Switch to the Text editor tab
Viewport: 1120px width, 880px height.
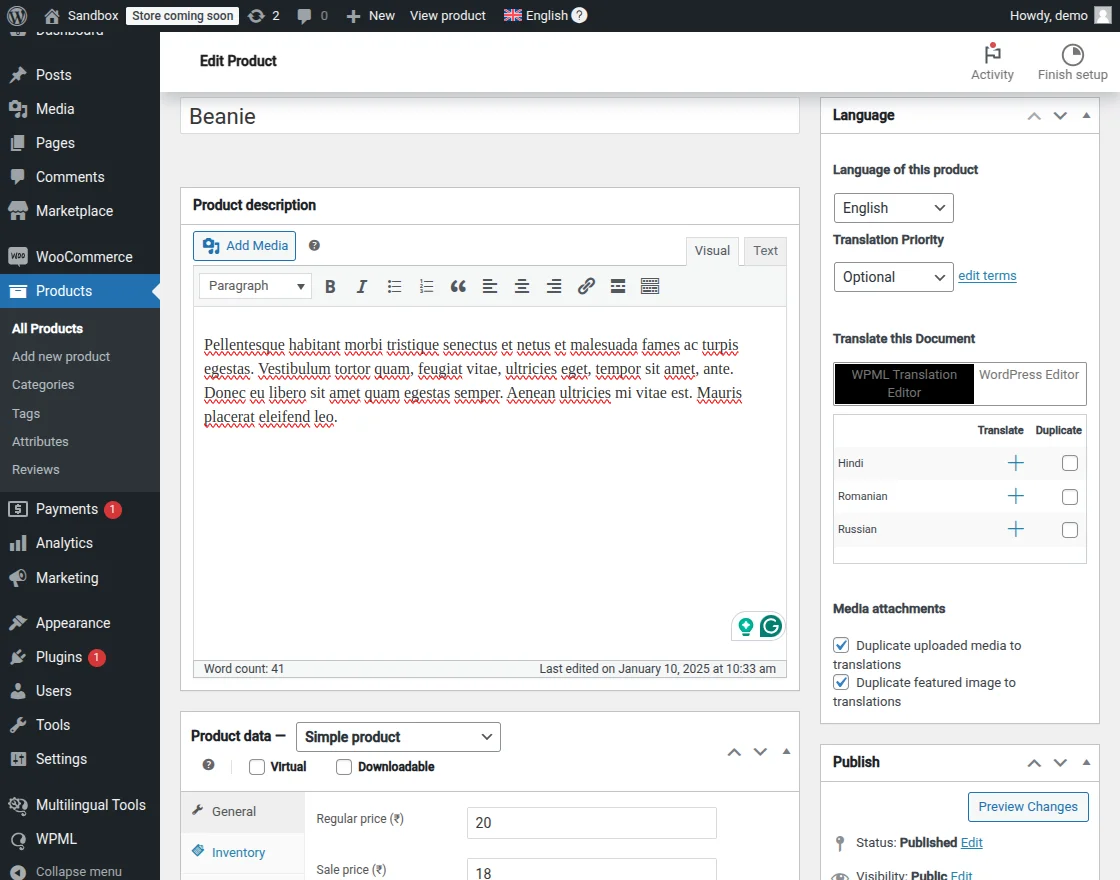pyautogui.click(x=765, y=251)
